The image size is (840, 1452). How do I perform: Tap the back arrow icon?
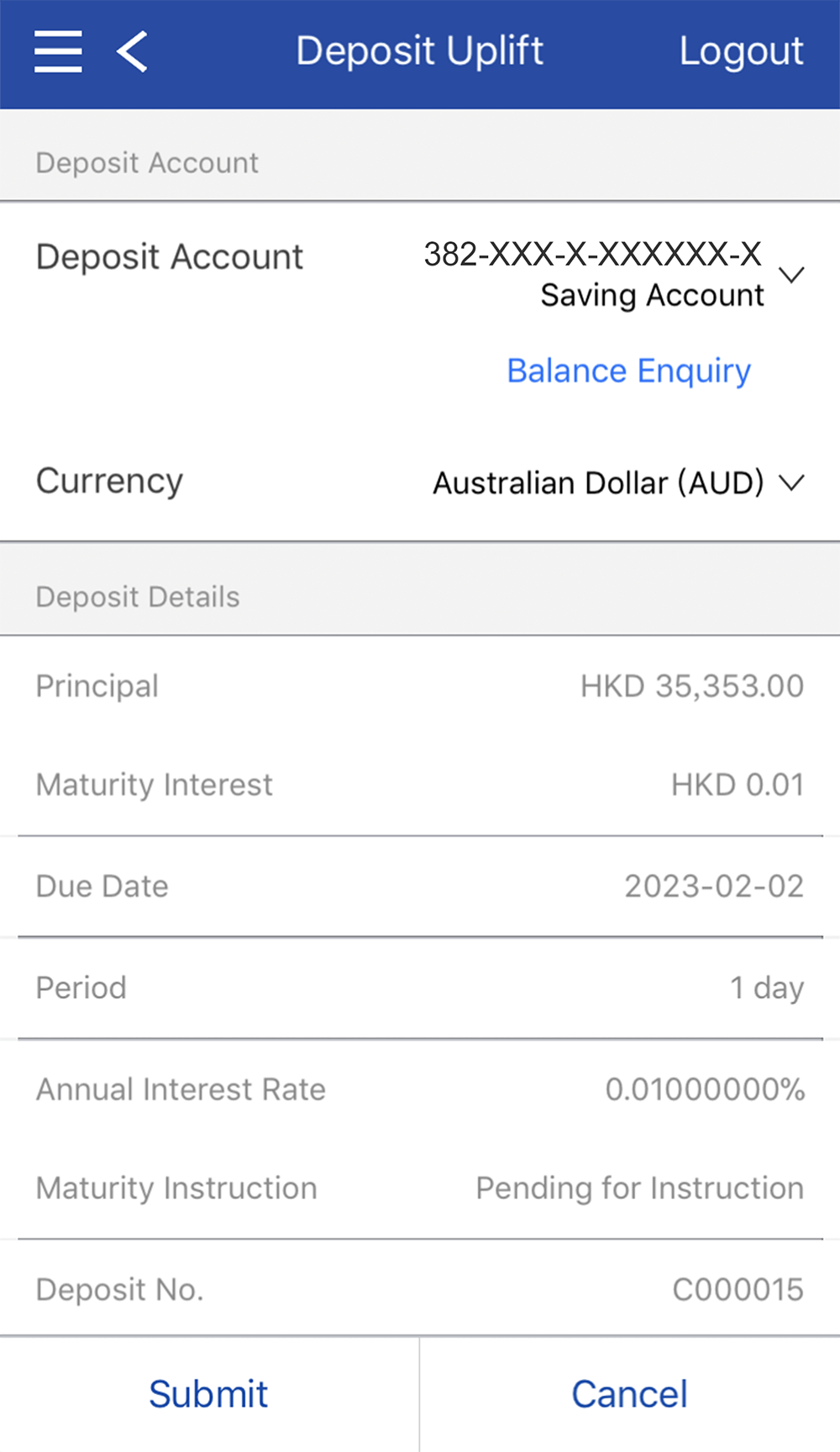(133, 51)
